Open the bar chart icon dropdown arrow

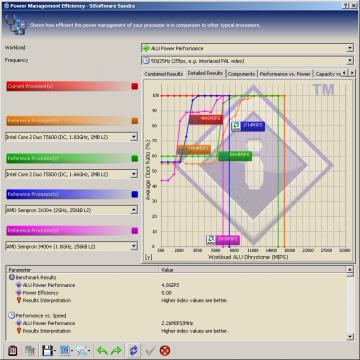coord(72,351)
